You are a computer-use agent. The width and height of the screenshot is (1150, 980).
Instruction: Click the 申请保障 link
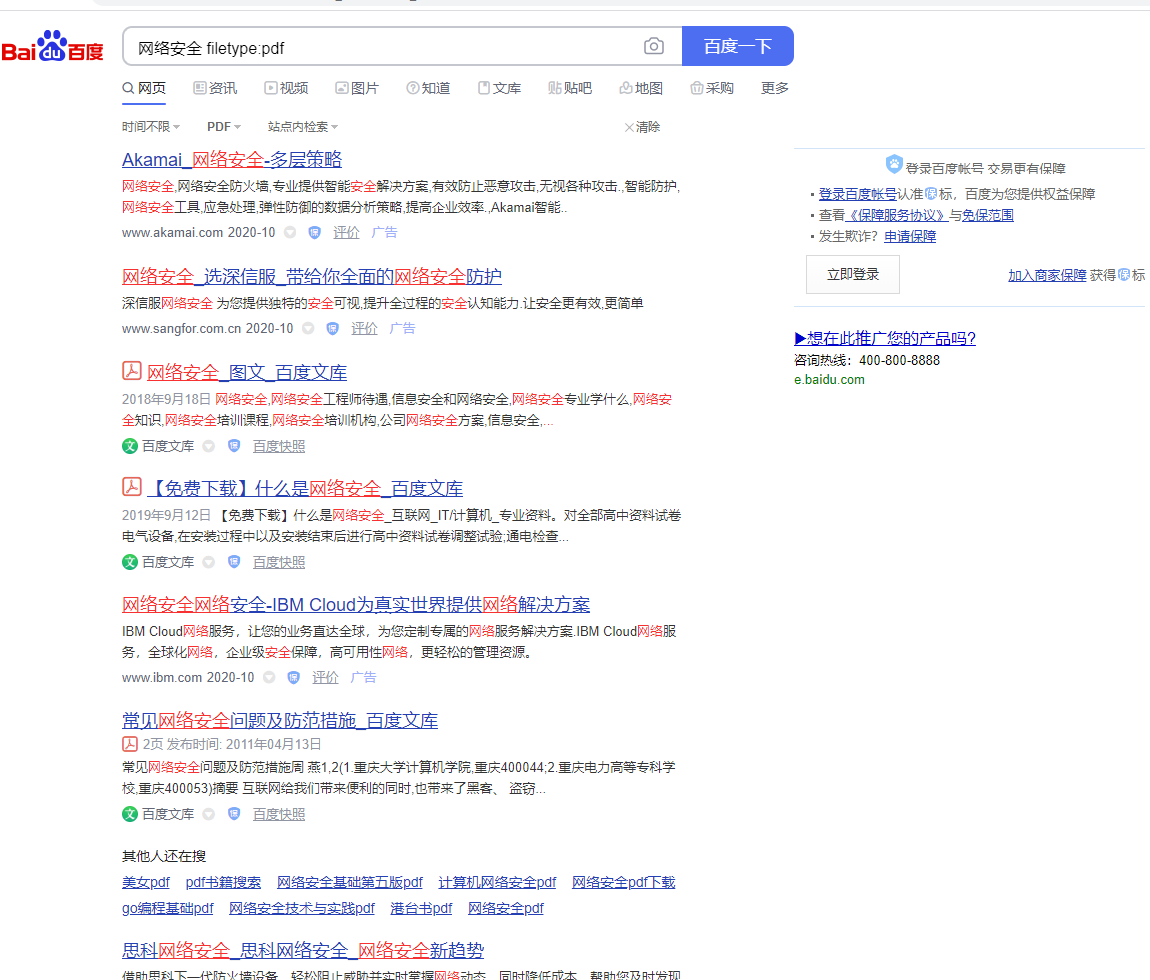[x=910, y=237]
